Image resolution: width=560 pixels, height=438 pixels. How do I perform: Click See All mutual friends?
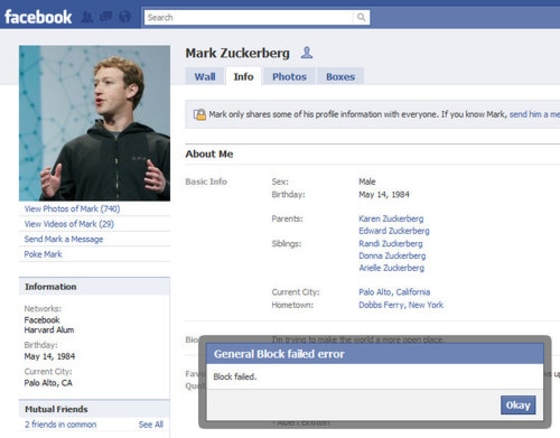pyautogui.click(x=151, y=424)
